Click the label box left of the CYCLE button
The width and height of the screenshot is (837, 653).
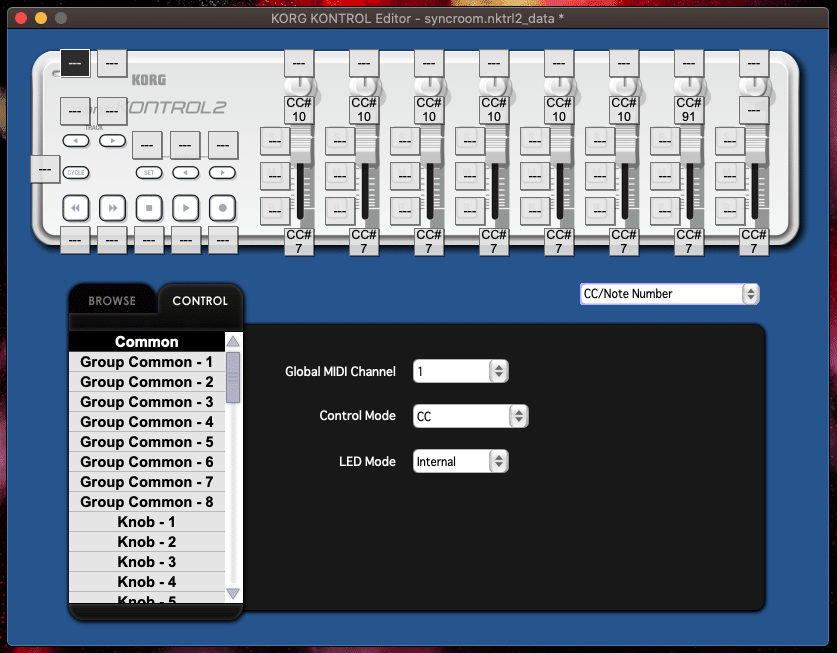45,169
